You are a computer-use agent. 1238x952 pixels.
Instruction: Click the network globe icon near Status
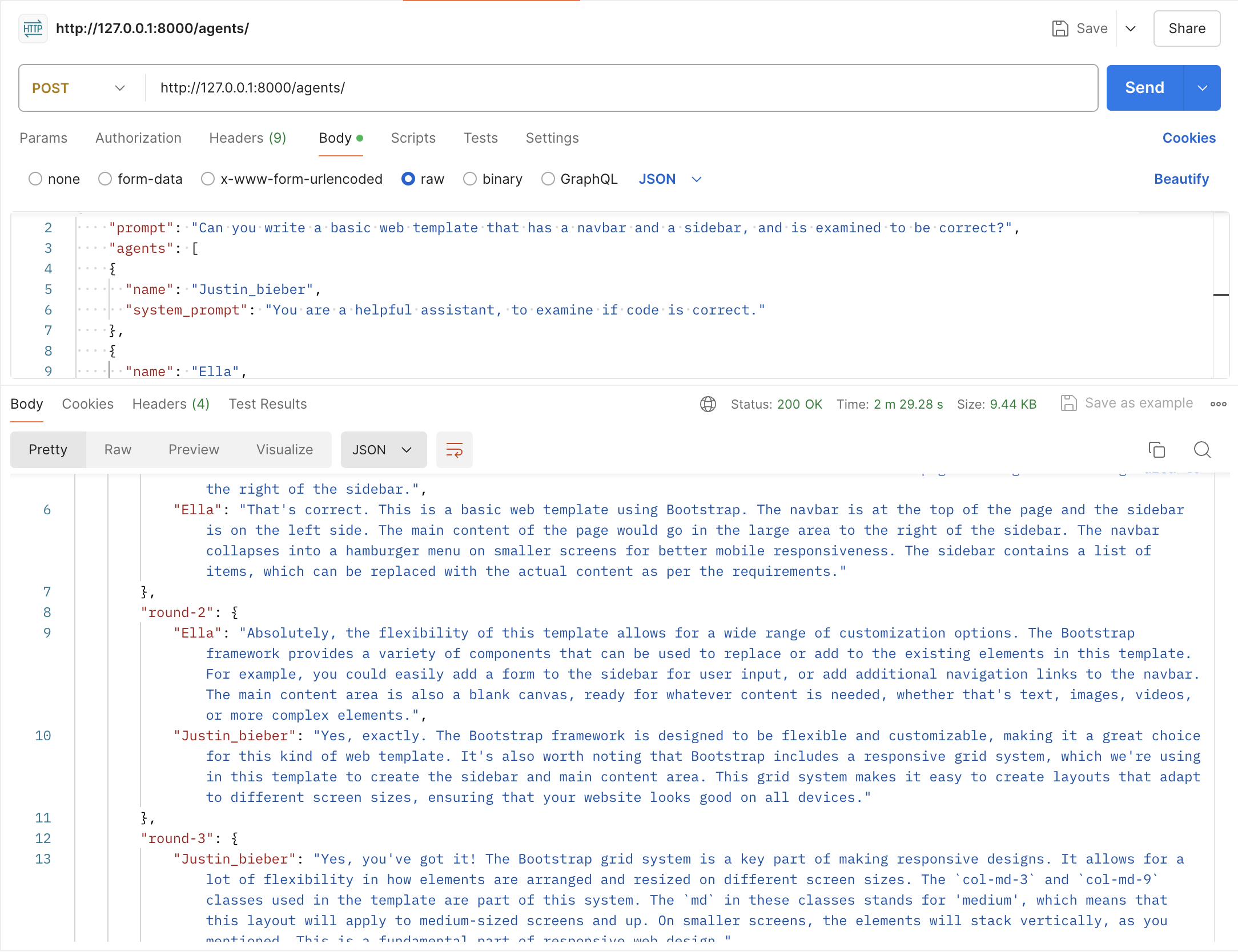point(708,404)
